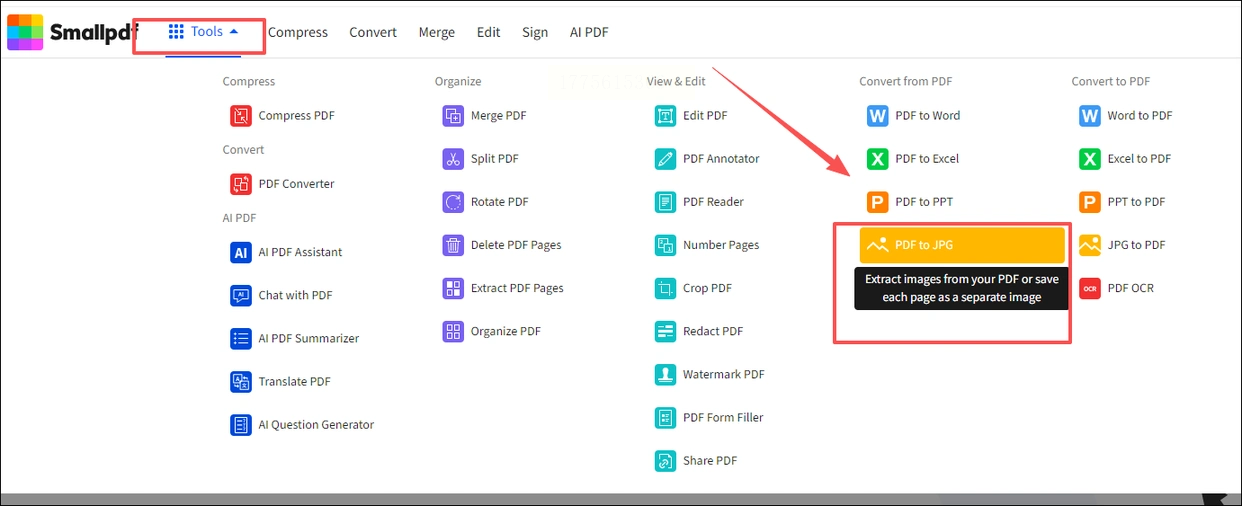Click the Word to PDF icon
Screen dimensions: 1242x506
1089,116
